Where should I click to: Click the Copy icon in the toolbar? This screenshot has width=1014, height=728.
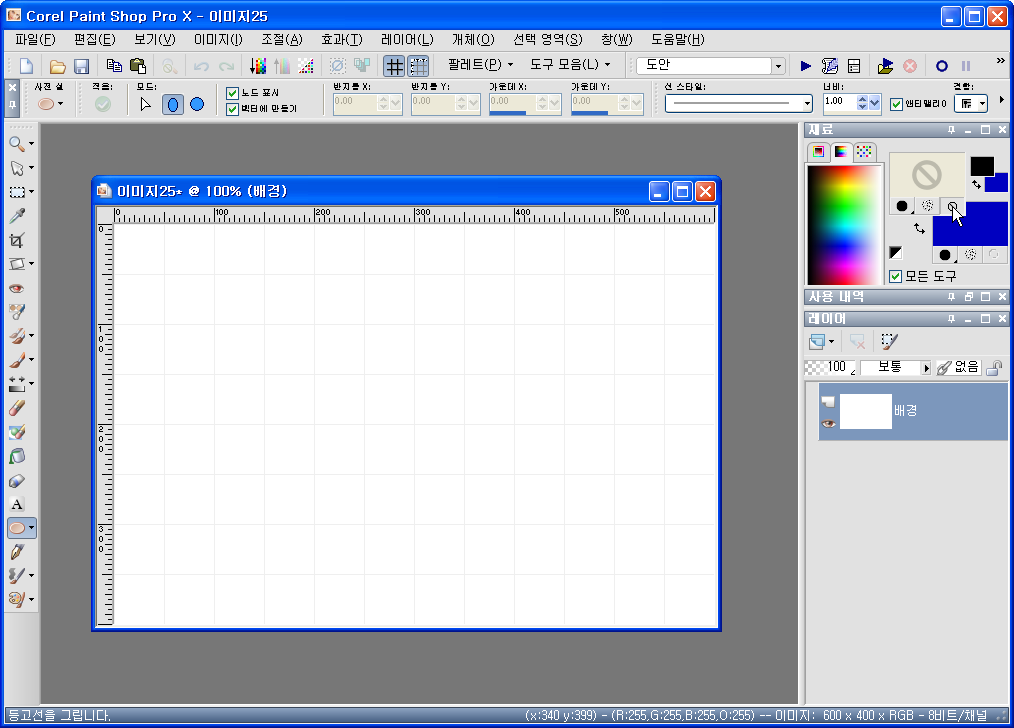[114, 65]
